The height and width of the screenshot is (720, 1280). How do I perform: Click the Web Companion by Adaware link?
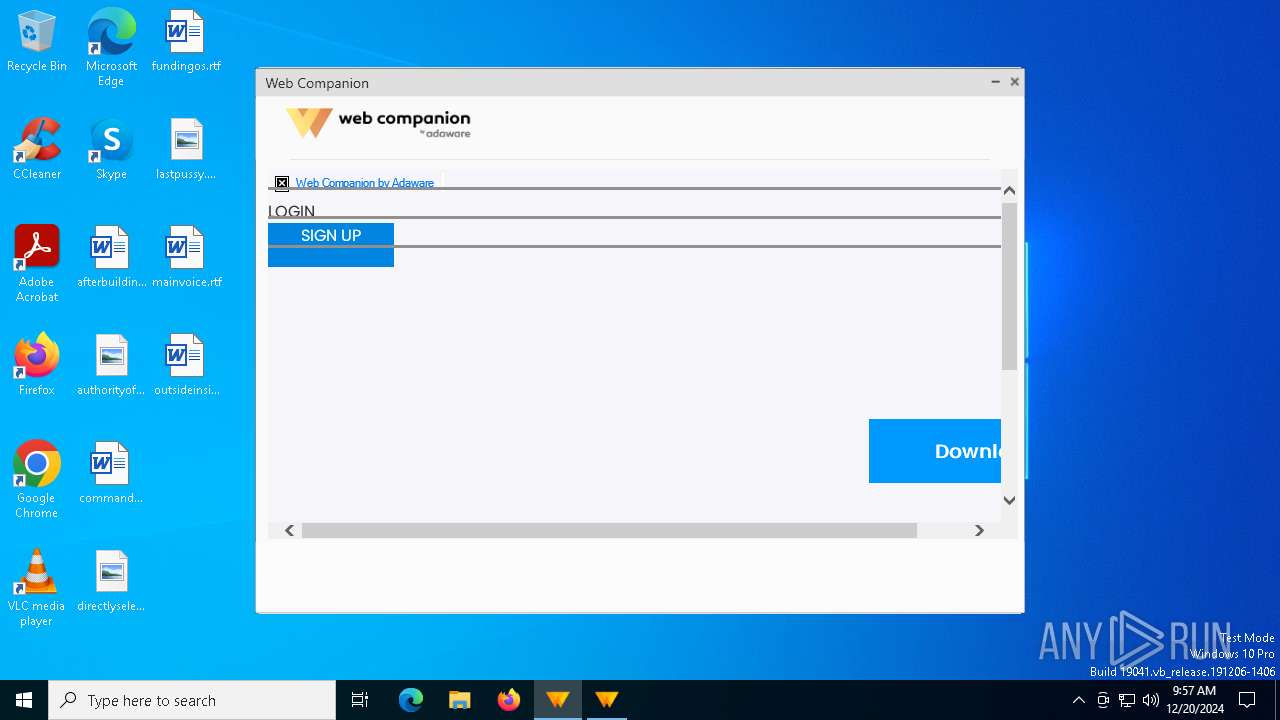[364, 183]
